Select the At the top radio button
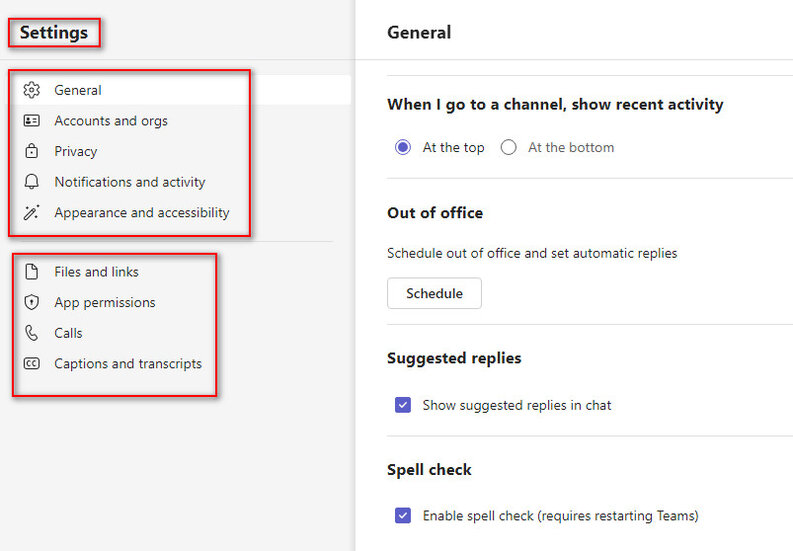This screenshot has height=551, width=793. (403, 147)
